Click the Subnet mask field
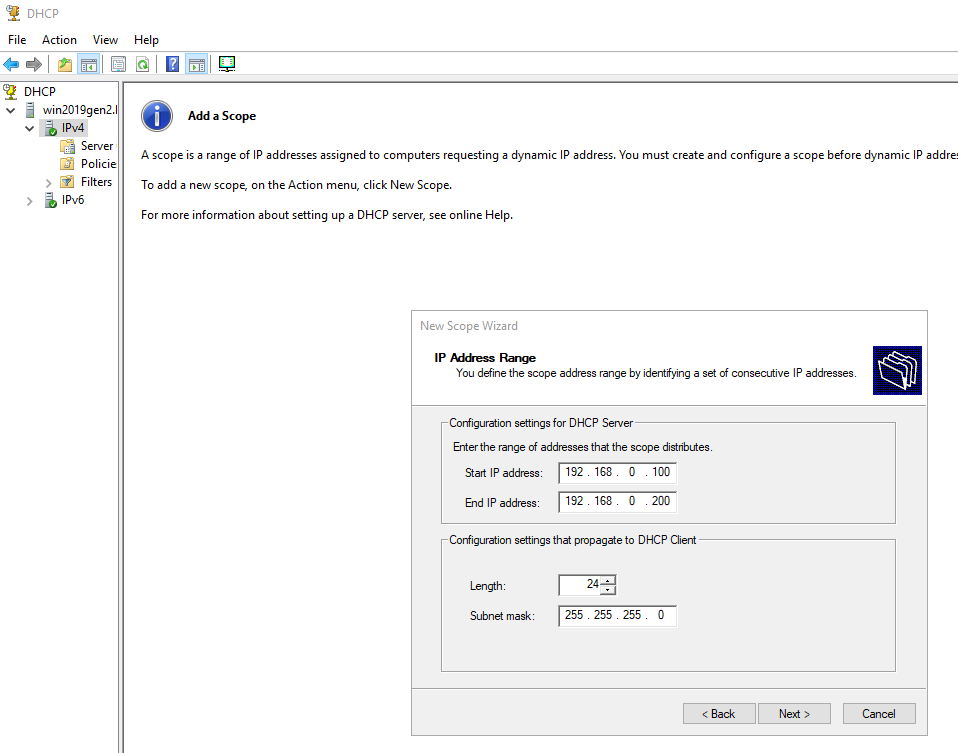958x753 pixels. pos(617,615)
